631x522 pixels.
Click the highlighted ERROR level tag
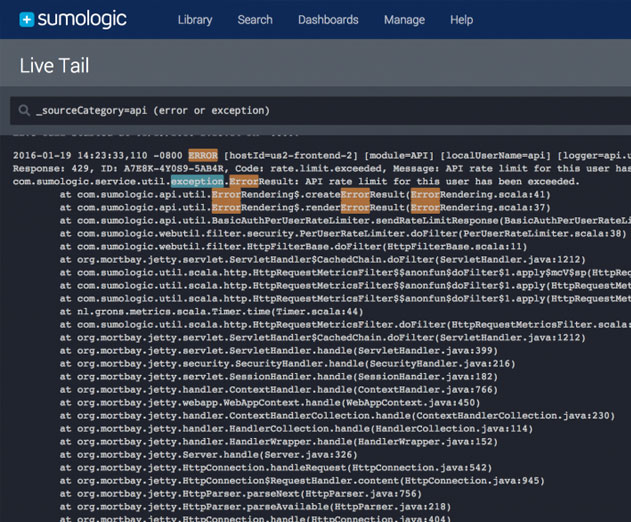[203, 155]
